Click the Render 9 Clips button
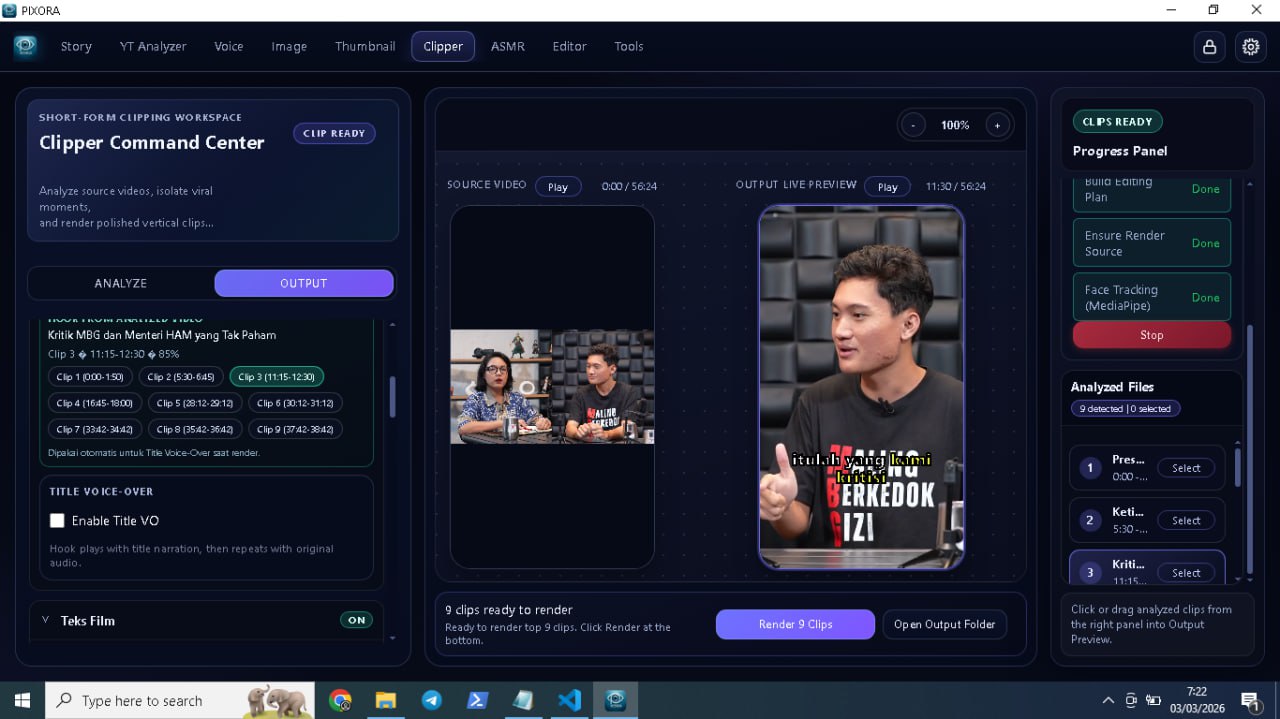The width and height of the screenshot is (1280, 719). (795, 624)
